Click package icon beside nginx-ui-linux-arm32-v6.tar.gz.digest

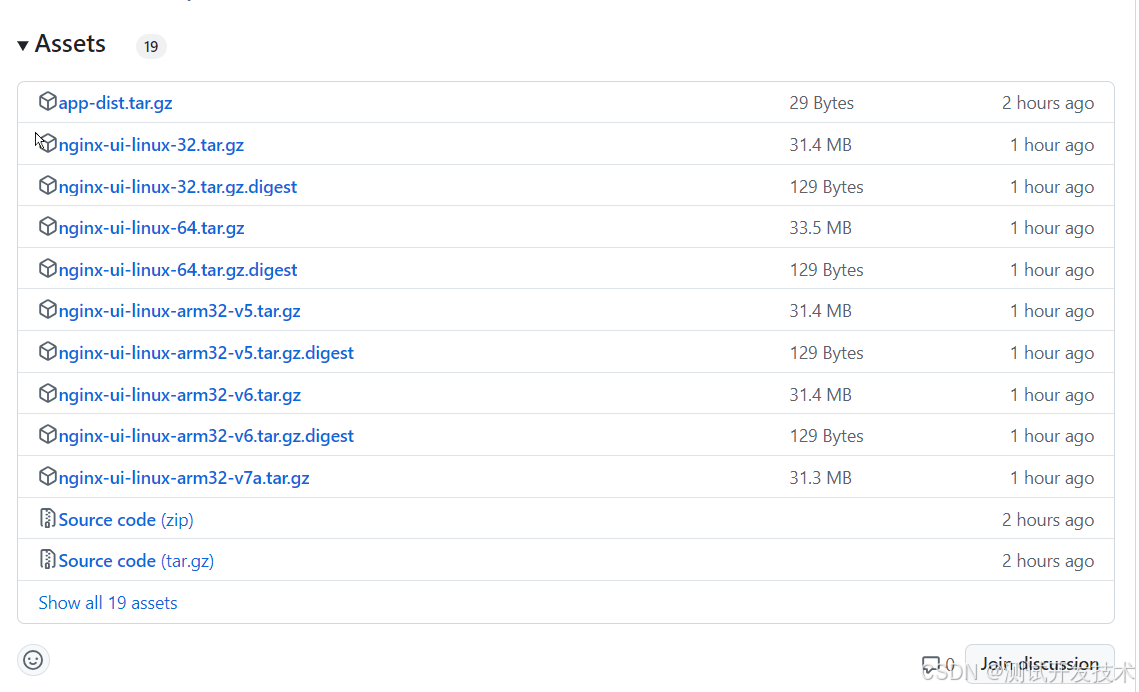pos(47,435)
